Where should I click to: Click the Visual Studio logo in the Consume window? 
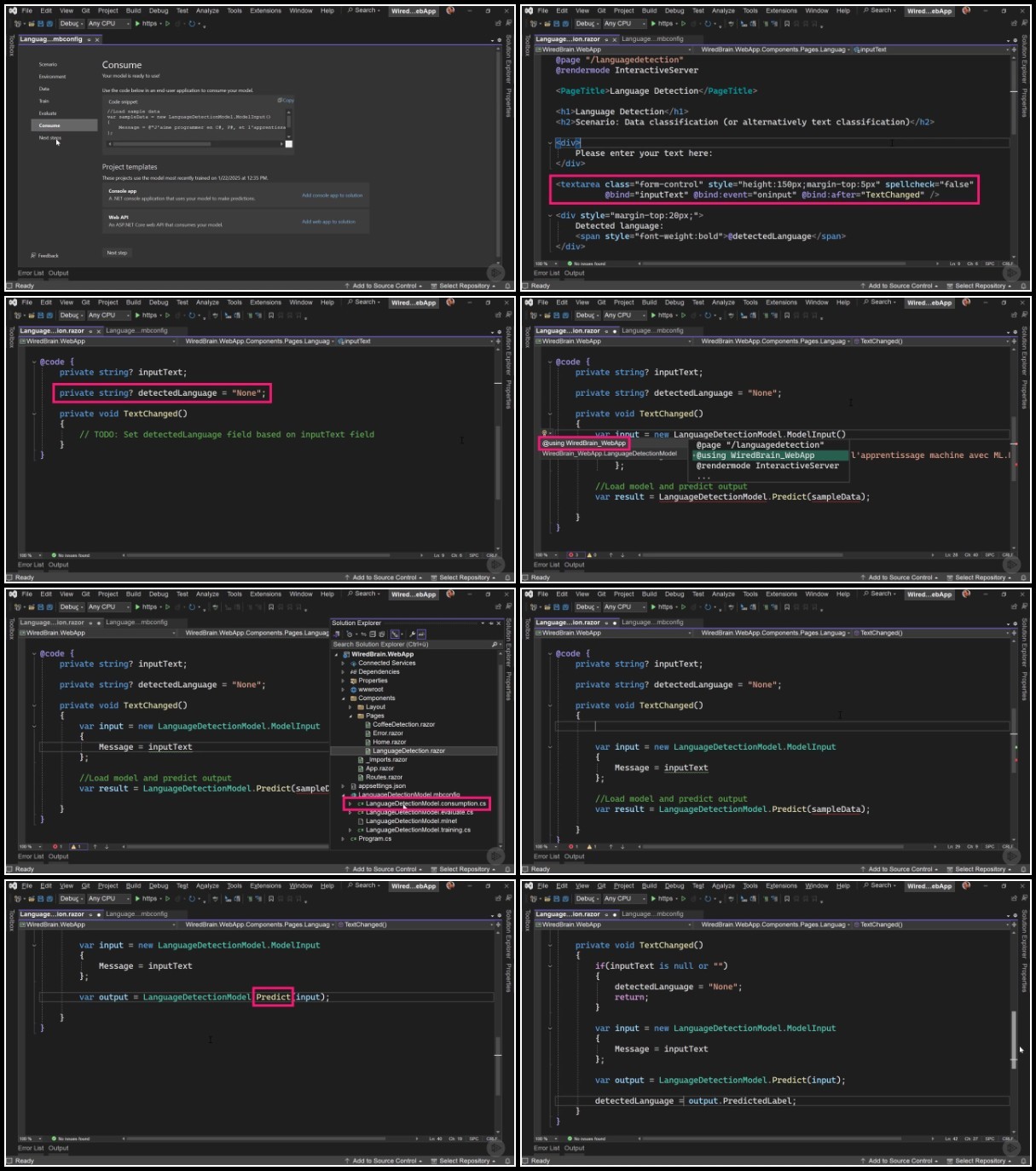13,11
